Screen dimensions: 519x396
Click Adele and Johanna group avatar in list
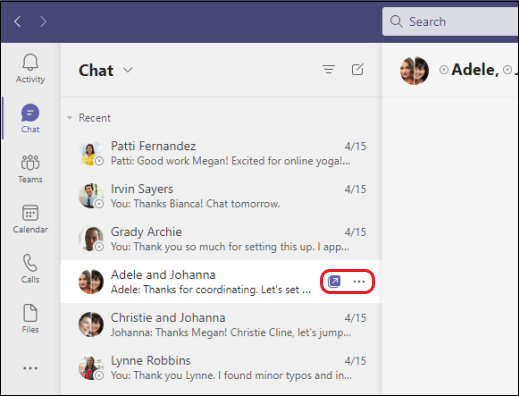91,282
